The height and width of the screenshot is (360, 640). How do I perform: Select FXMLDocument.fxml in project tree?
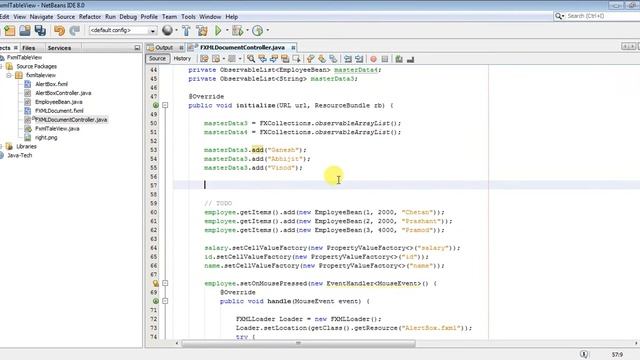pos(59,111)
